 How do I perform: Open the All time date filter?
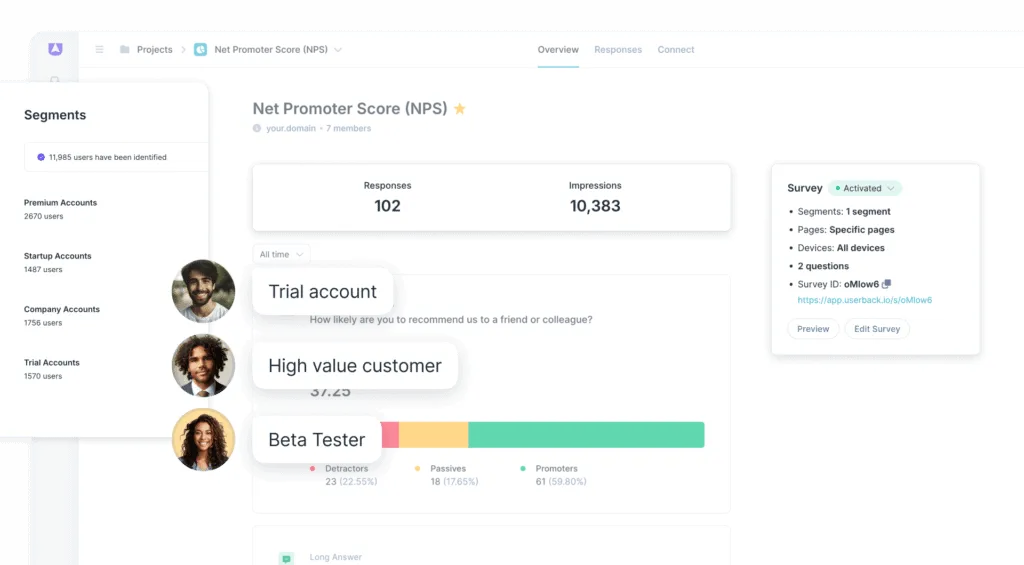click(x=281, y=255)
